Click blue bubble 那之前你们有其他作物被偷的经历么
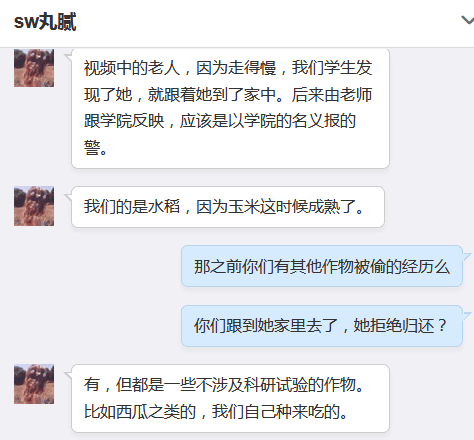The width and height of the screenshot is (474, 440). [x=322, y=266]
